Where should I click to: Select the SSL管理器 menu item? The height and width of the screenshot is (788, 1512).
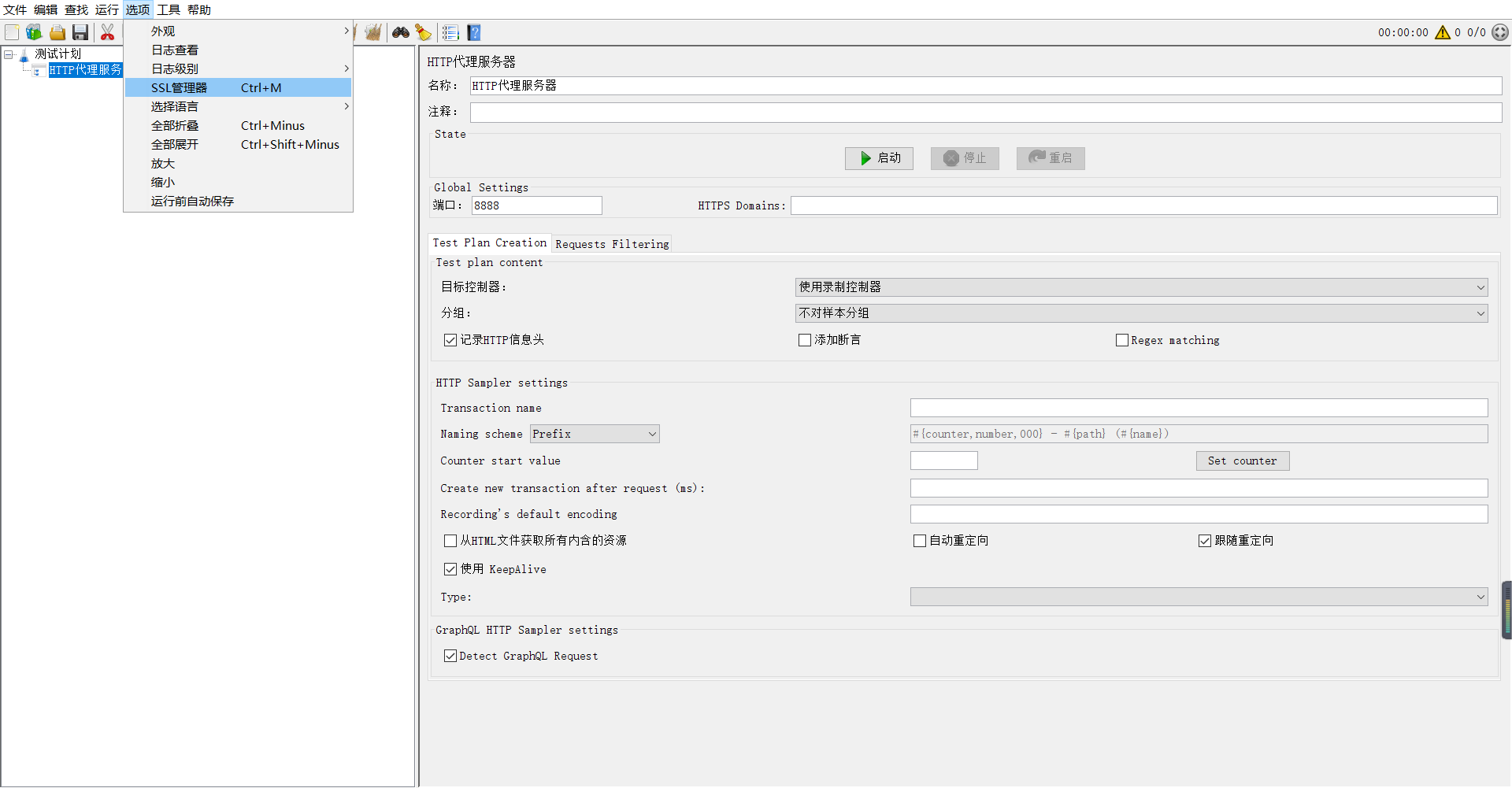click(238, 87)
